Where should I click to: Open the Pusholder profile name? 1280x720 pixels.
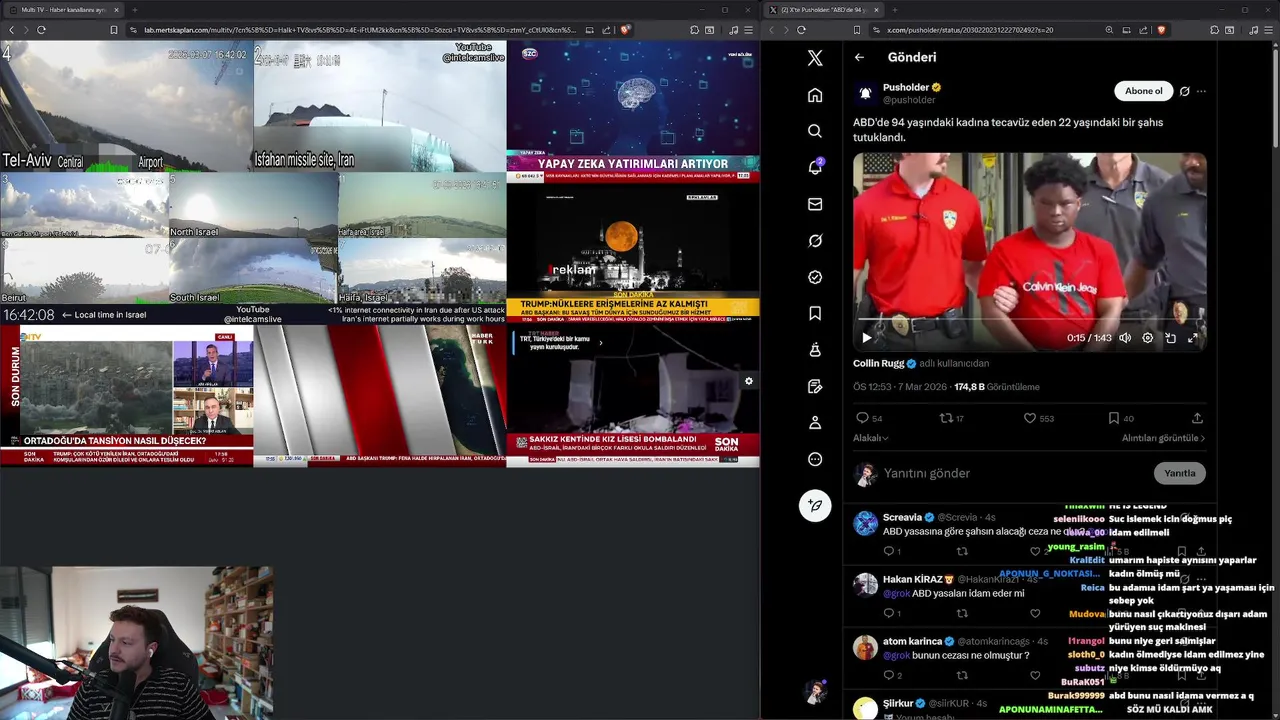point(906,87)
